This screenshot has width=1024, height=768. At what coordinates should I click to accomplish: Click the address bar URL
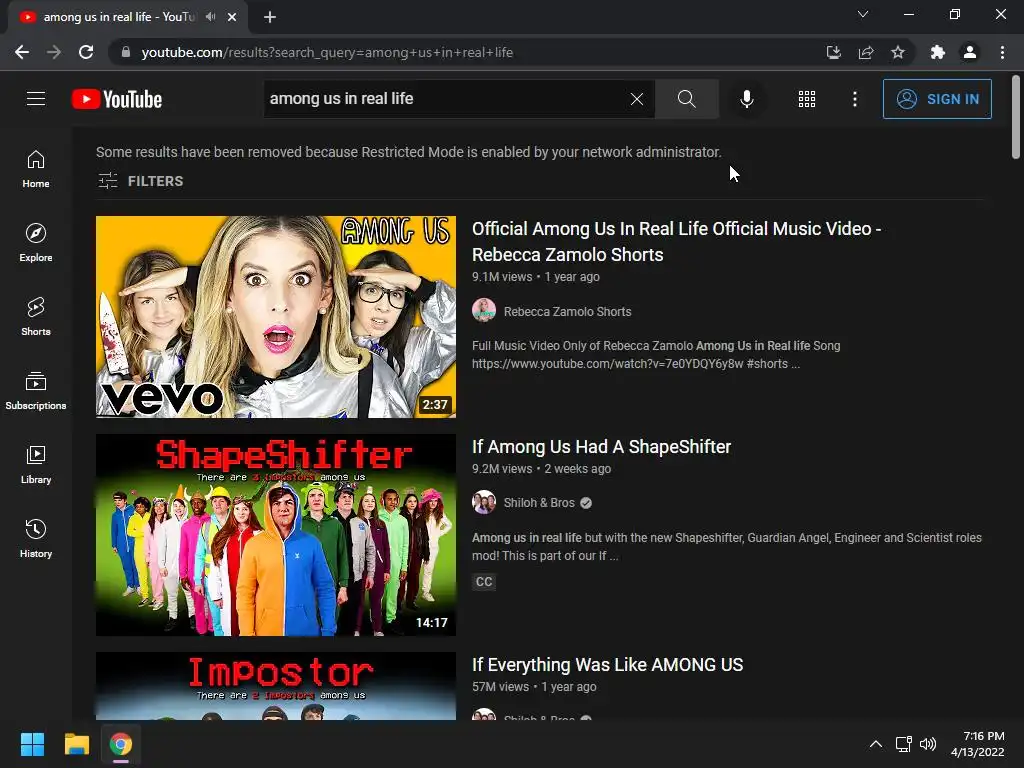(327, 52)
